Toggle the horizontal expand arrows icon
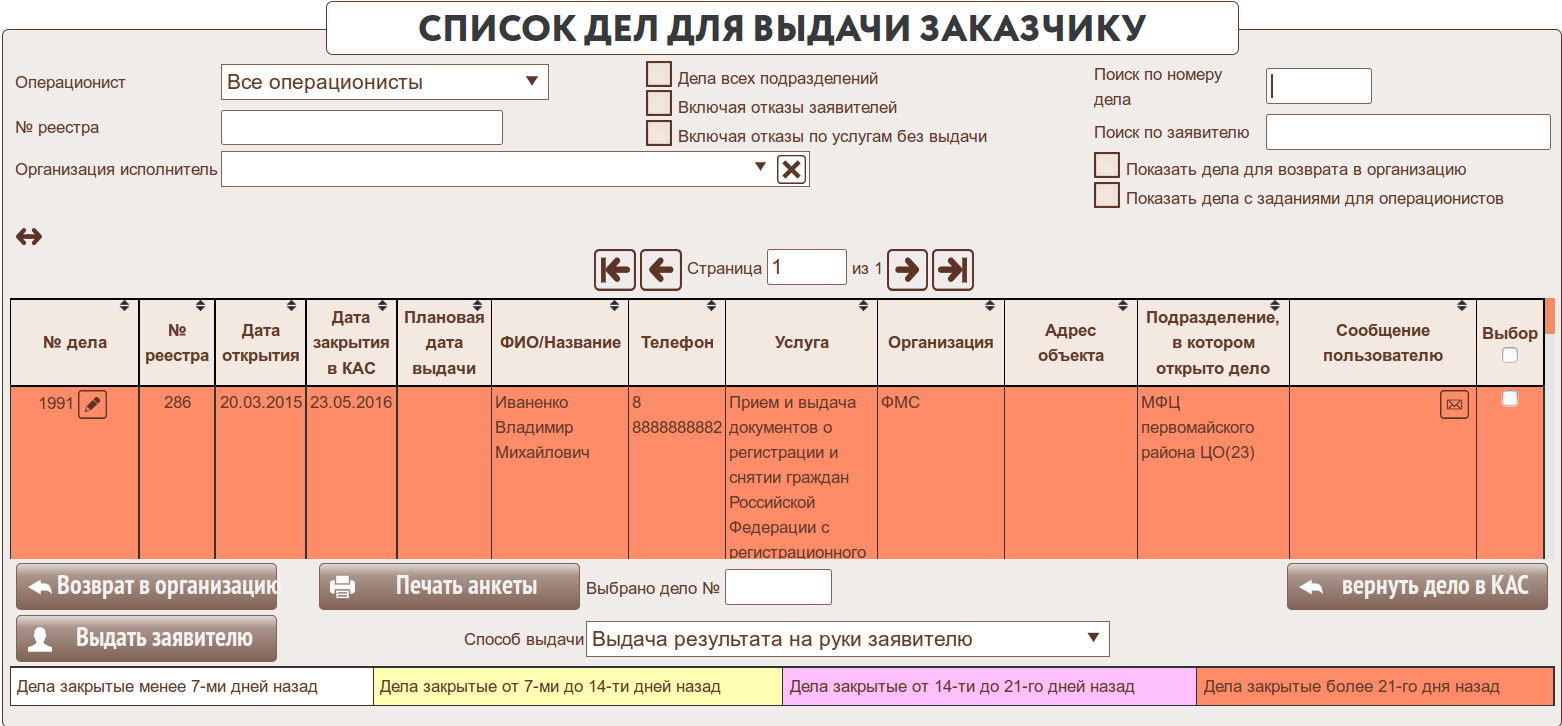Image resolution: width=1562 pixels, height=726 pixels. (x=29, y=237)
